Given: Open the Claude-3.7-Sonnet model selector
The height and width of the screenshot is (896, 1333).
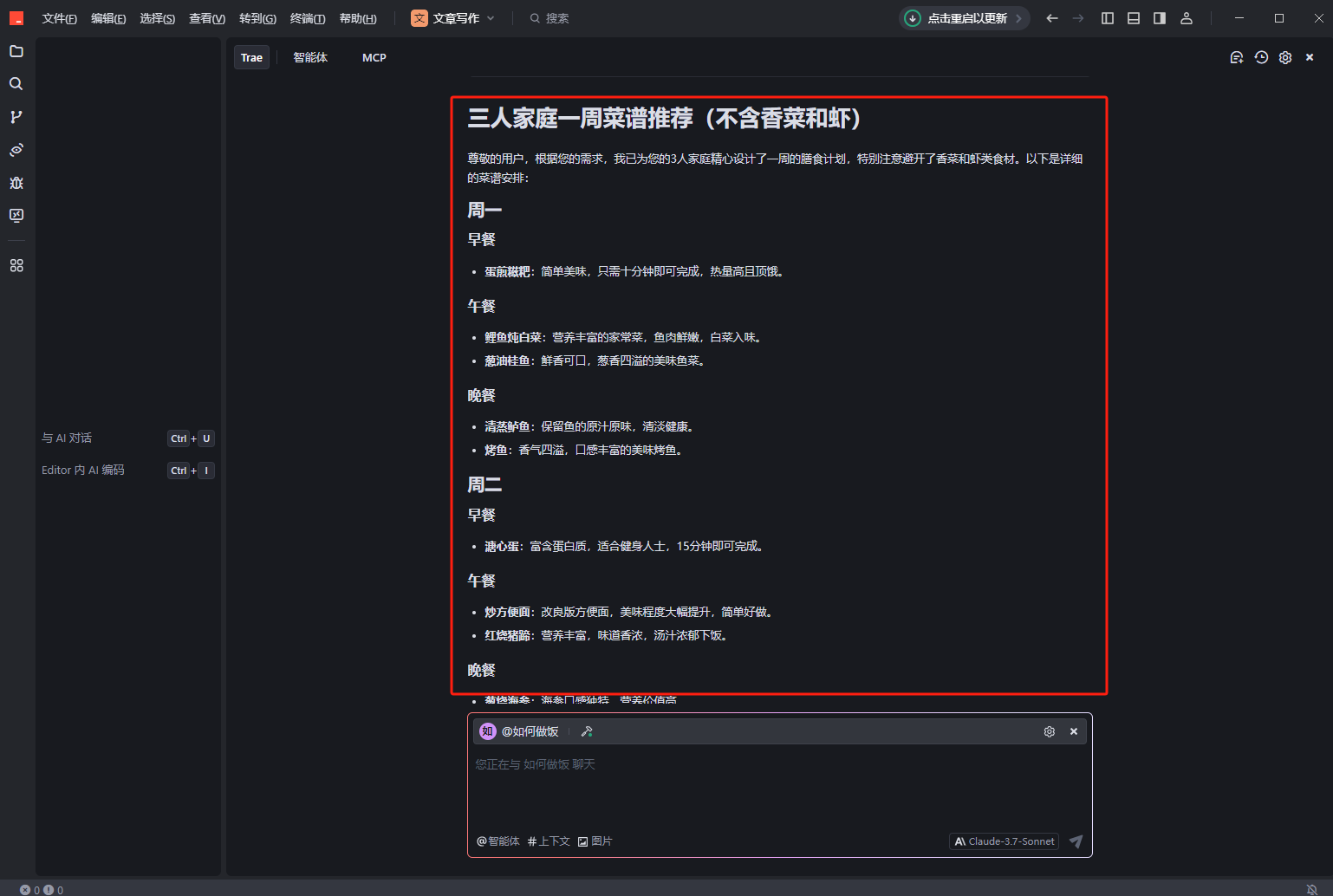Looking at the screenshot, I should (x=1004, y=841).
